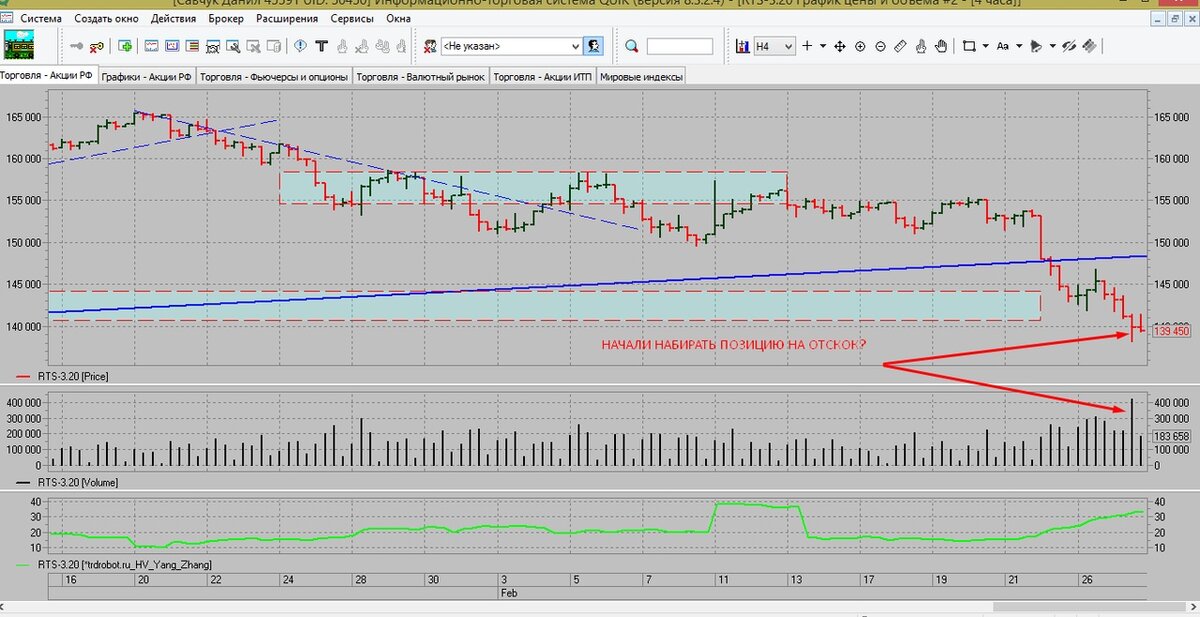Image resolution: width=1200 pixels, height=617 pixels.
Task: Expand the arrow next to the crosshair tool
Action: (823, 46)
